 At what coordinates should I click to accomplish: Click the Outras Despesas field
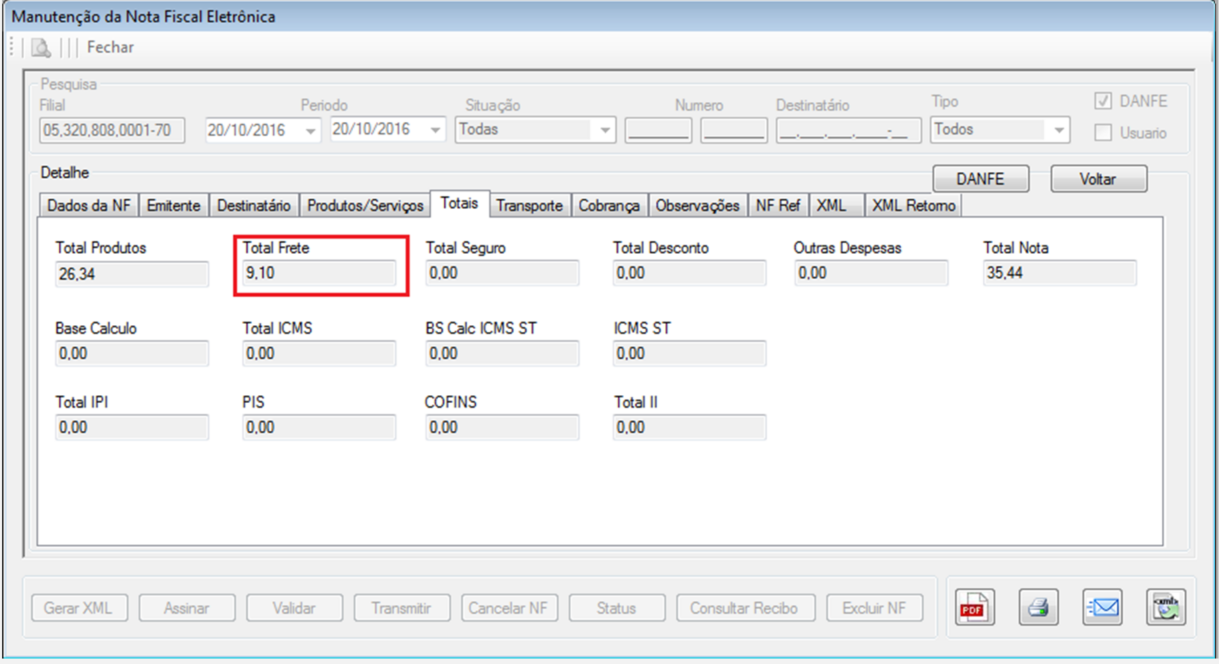point(871,274)
